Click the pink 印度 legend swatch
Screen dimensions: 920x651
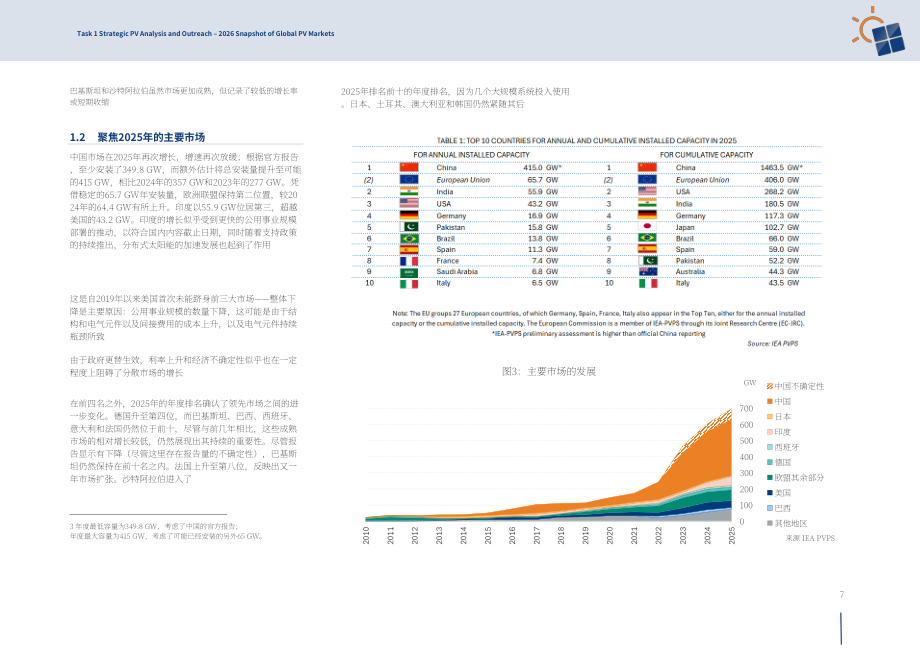(770, 432)
